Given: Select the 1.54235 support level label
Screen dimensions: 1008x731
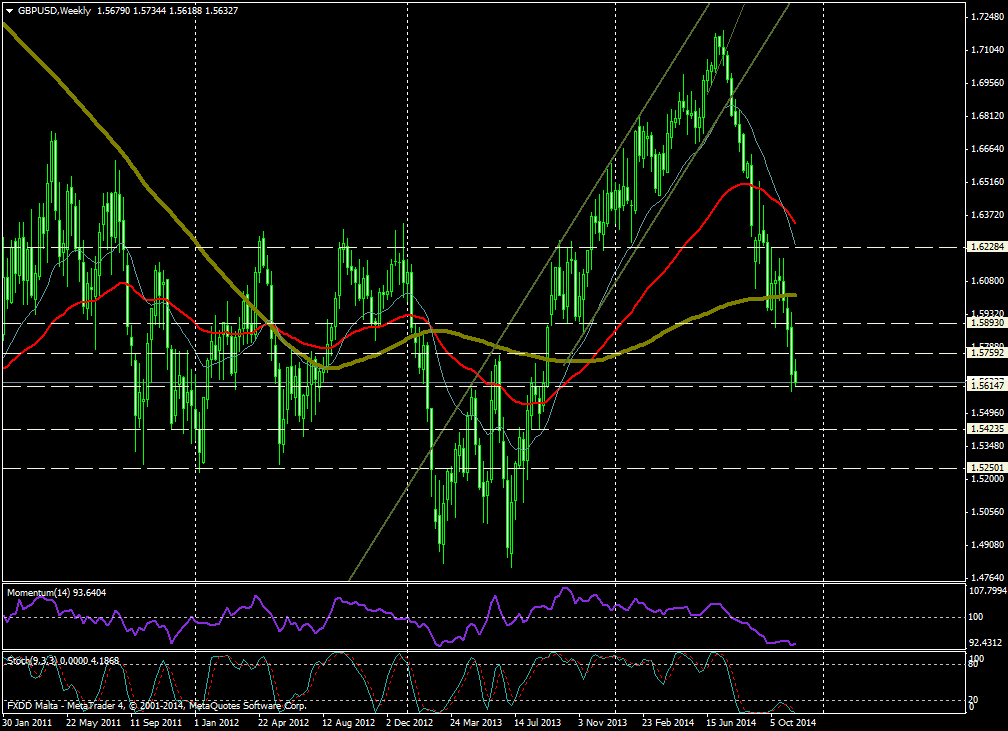Looking at the screenshot, I should [x=986, y=429].
